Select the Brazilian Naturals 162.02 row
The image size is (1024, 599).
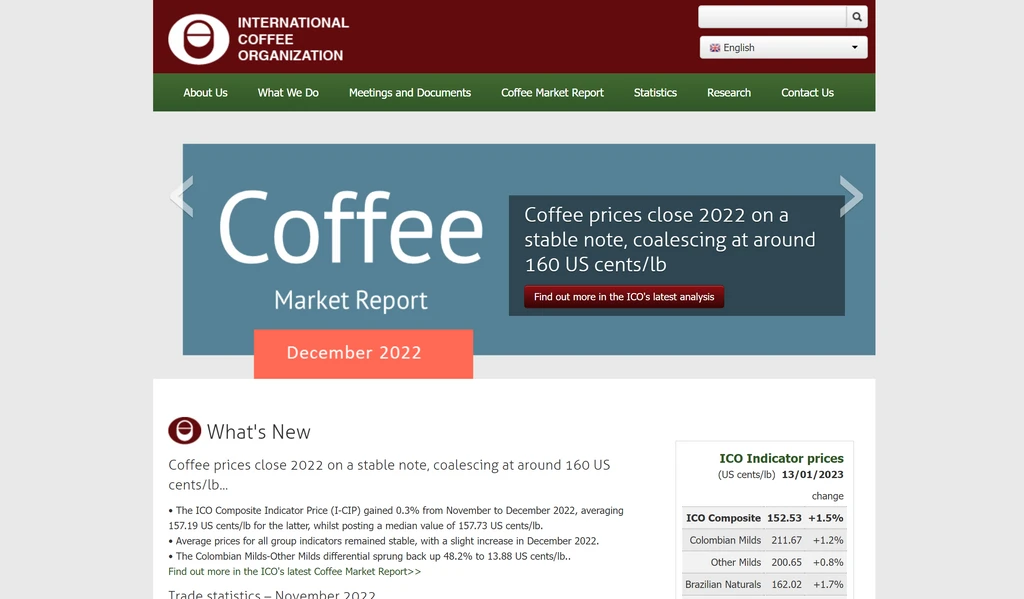point(764,585)
